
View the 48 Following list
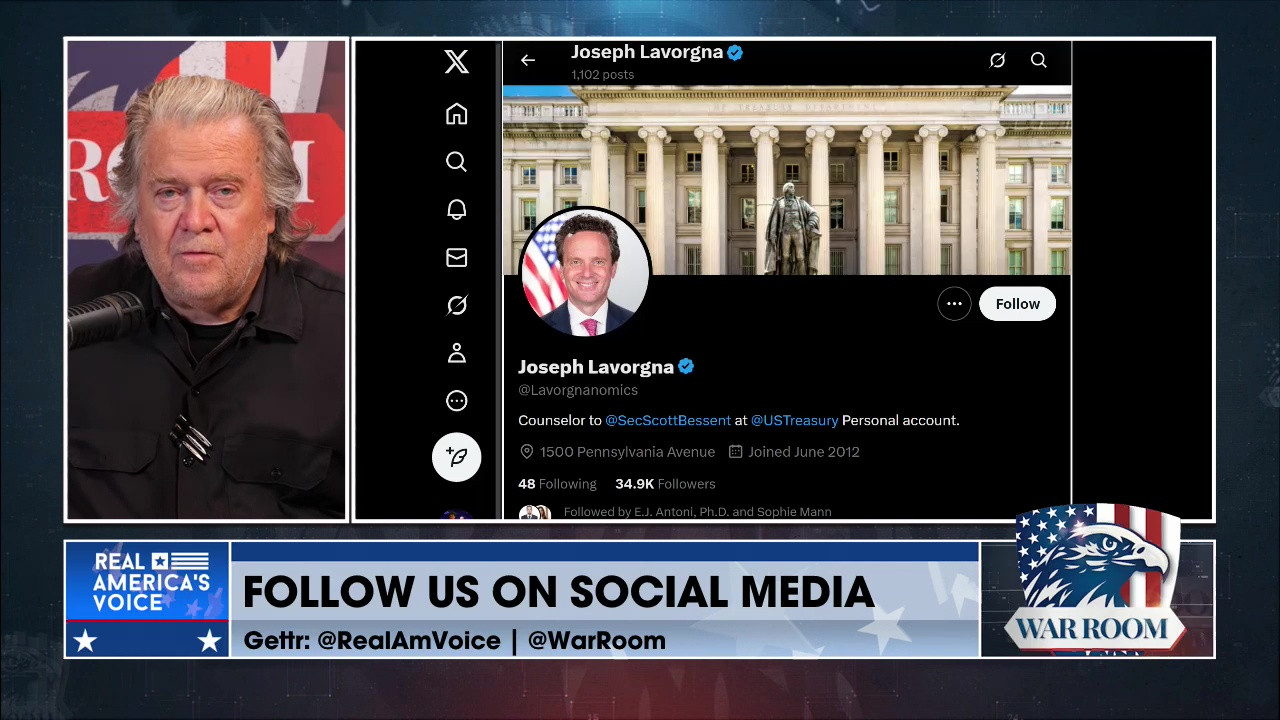pos(557,484)
